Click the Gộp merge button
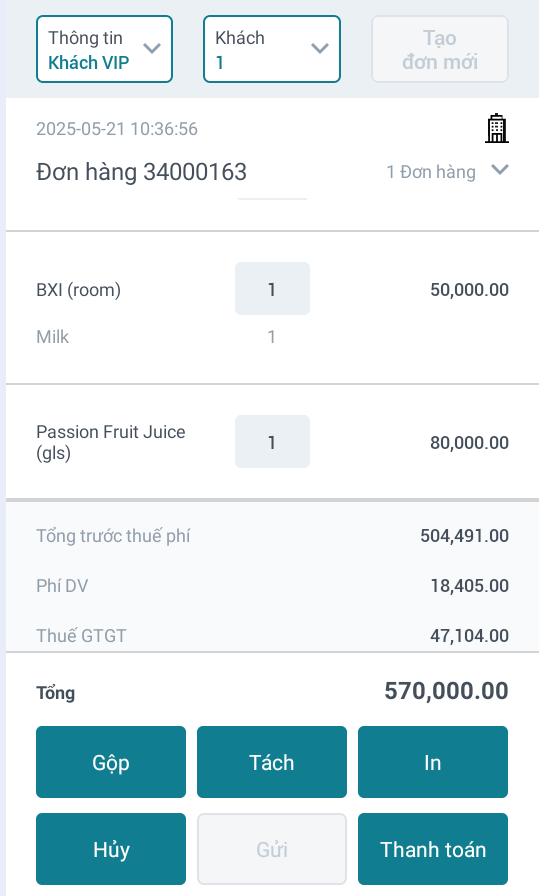 coord(111,762)
